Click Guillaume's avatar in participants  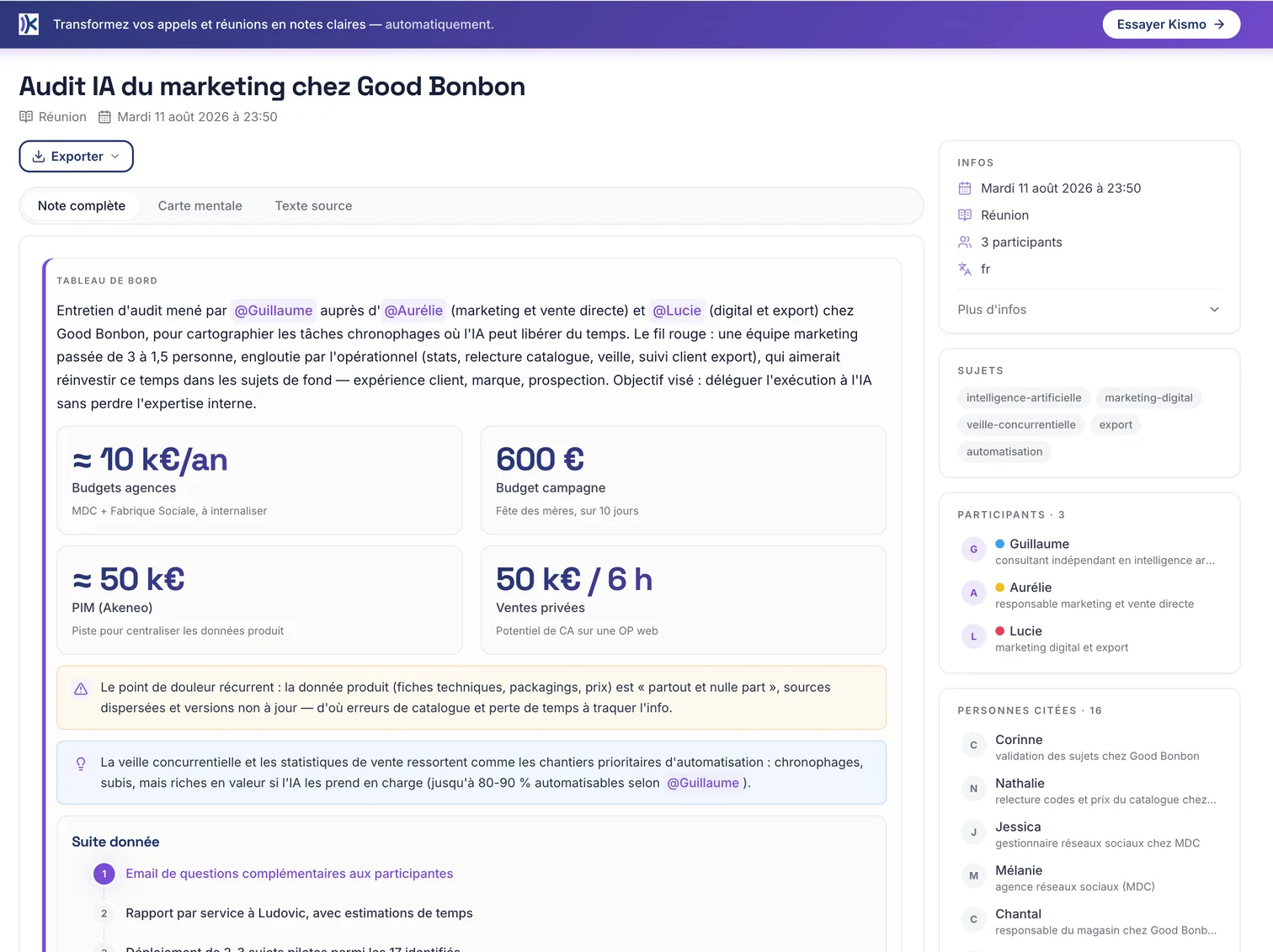point(973,550)
